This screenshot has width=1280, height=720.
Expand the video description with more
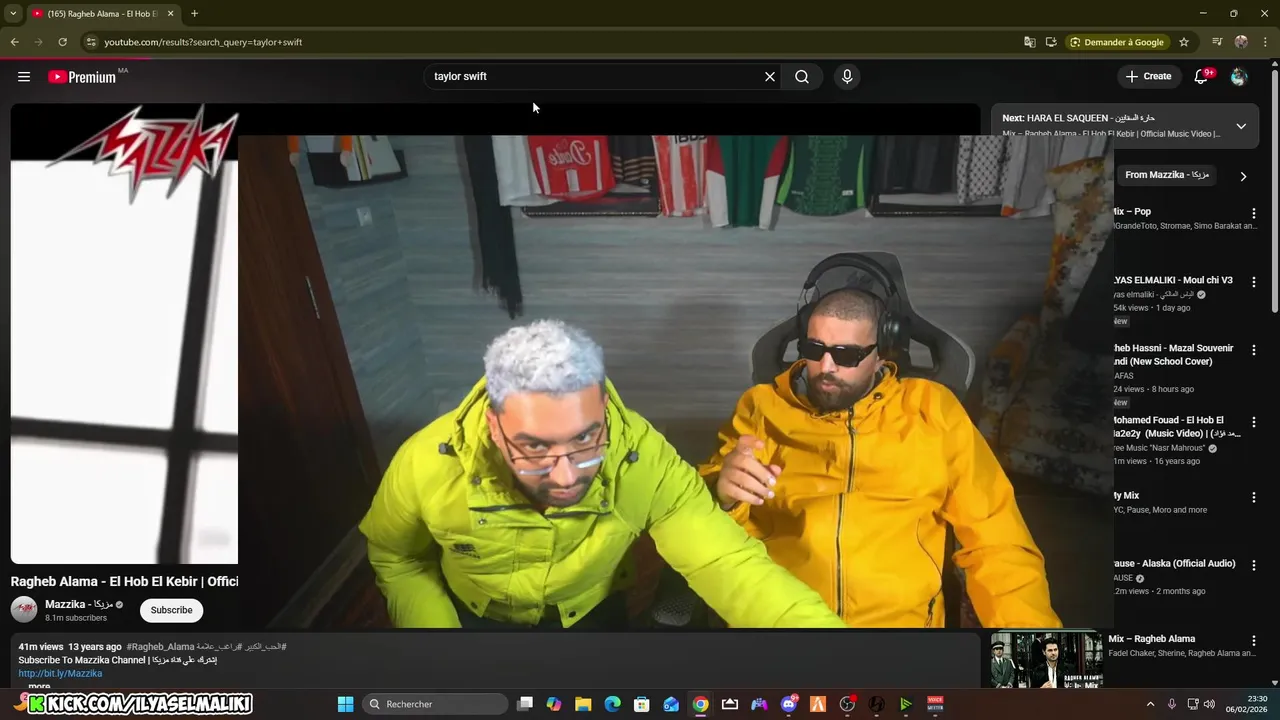(39, 686)
